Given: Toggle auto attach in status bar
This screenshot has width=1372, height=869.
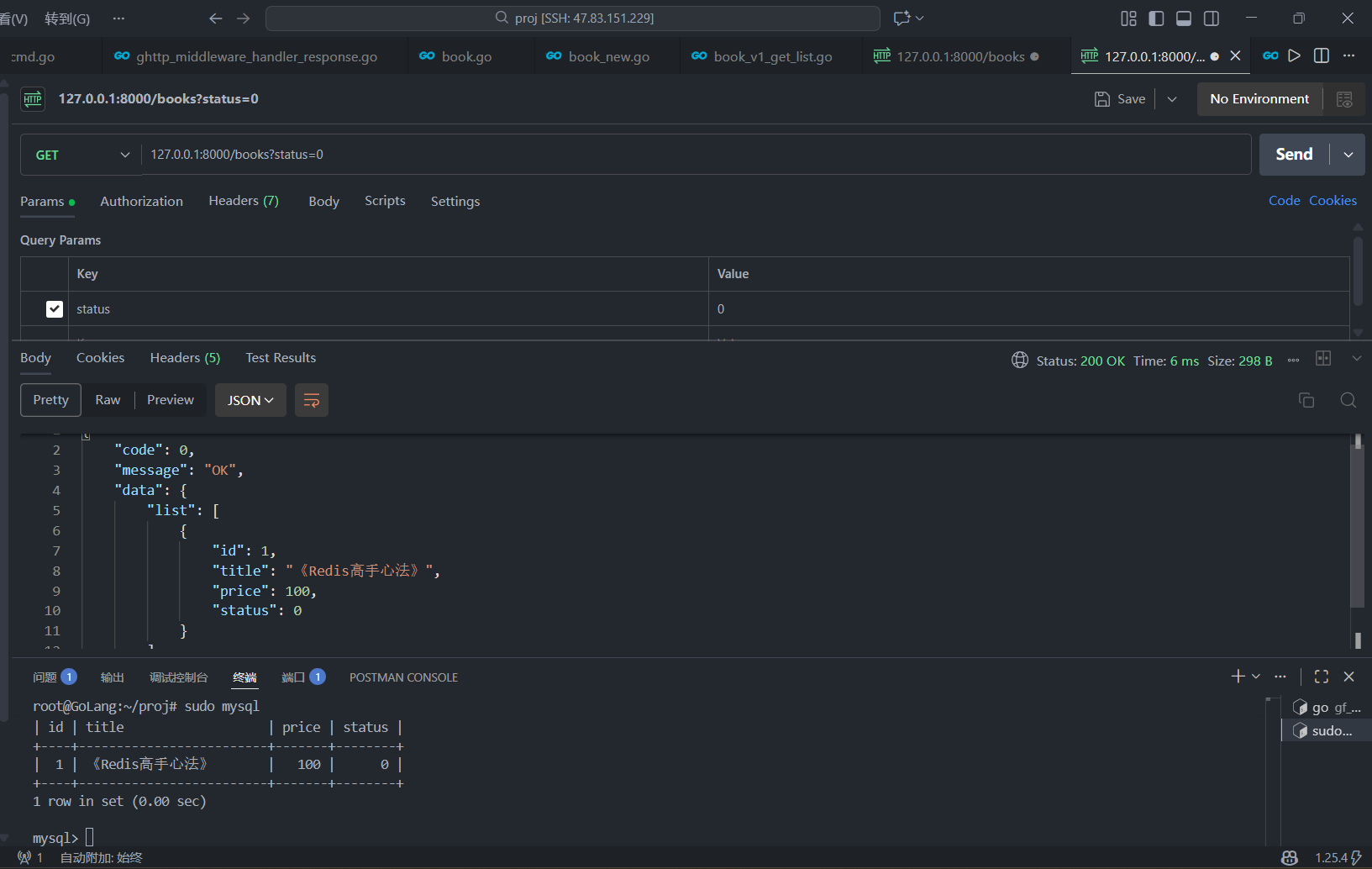Looking at the screenshot, I should point(102,857).
